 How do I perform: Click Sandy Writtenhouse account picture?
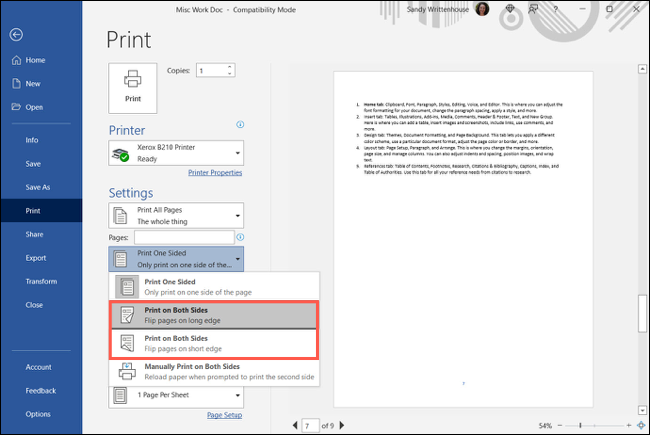[482, 9]
